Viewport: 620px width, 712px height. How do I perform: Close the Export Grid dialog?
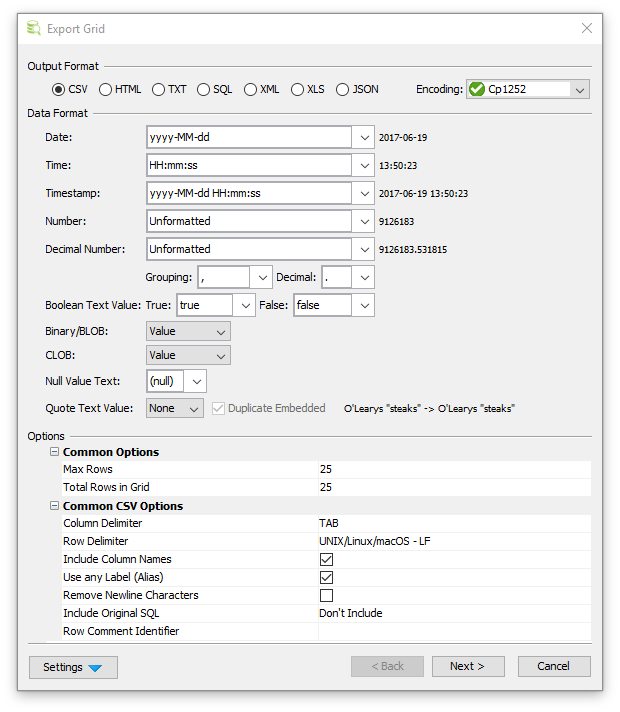point(587,28)
